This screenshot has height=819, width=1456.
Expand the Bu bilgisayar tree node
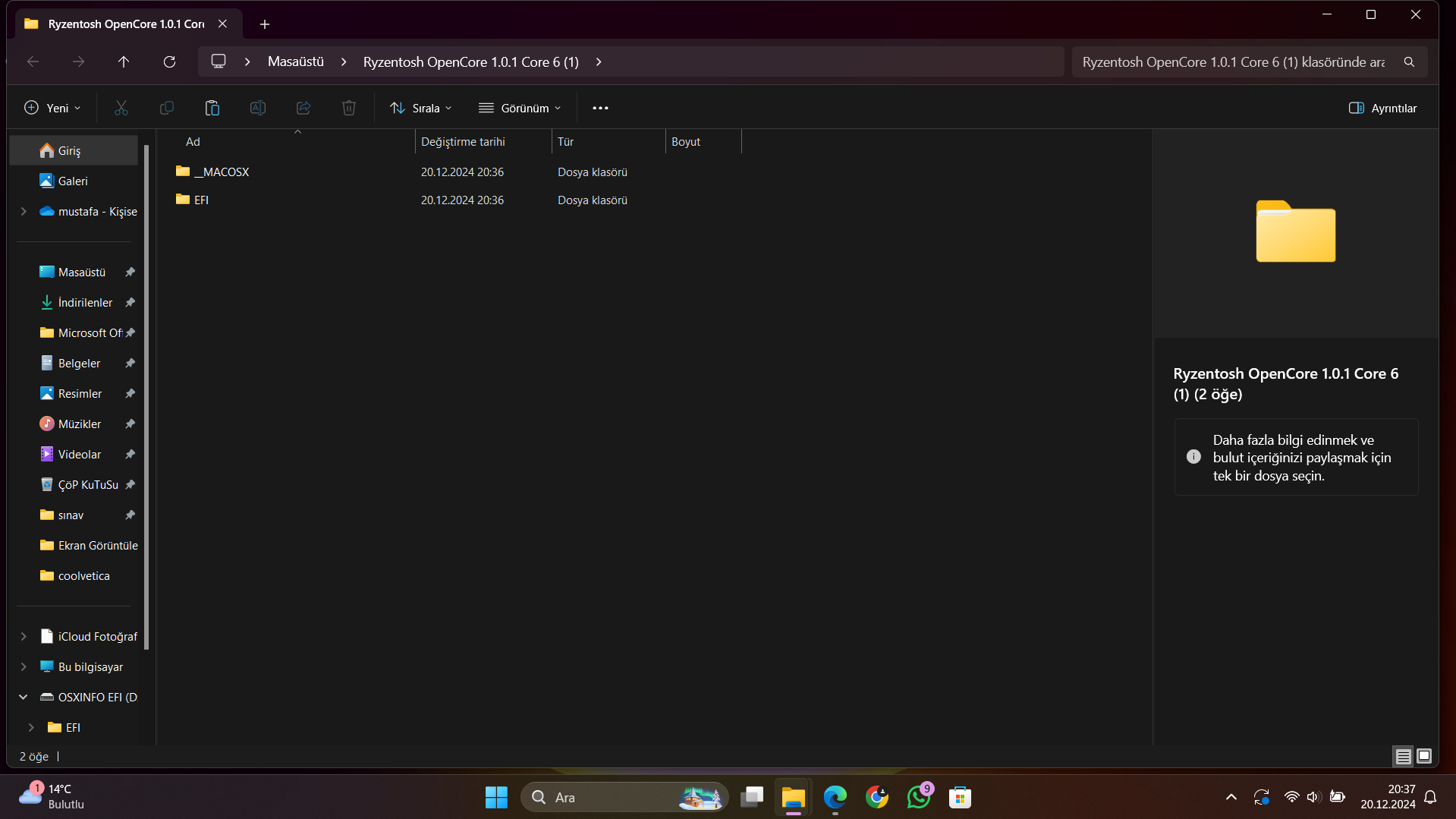(24, 666)
